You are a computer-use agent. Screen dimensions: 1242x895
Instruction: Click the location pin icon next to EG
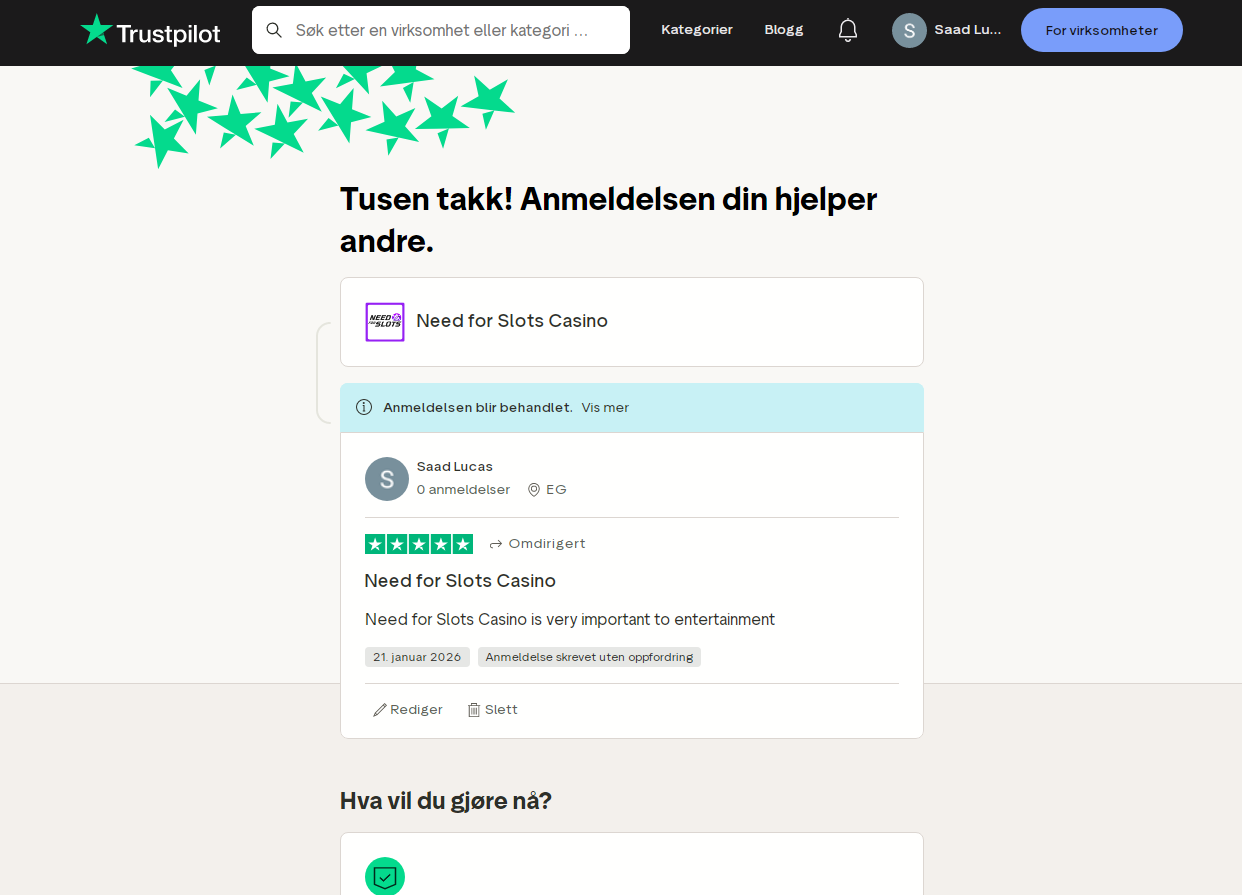pyautogui.click(x=534, y=490)
